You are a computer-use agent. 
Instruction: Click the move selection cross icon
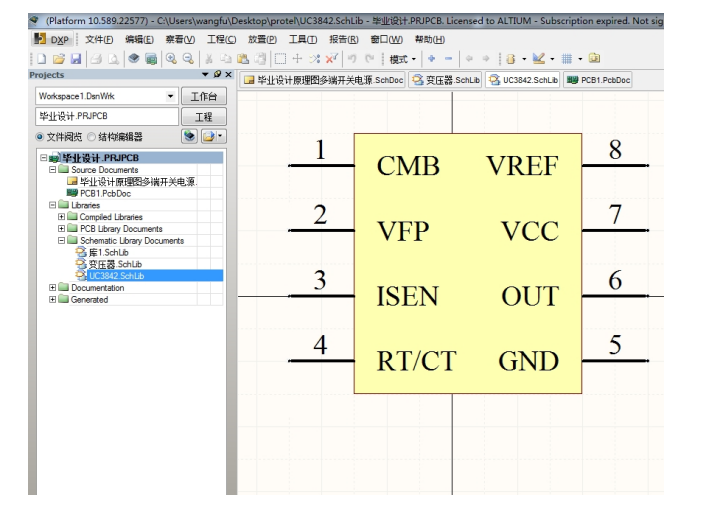point(297,59)
